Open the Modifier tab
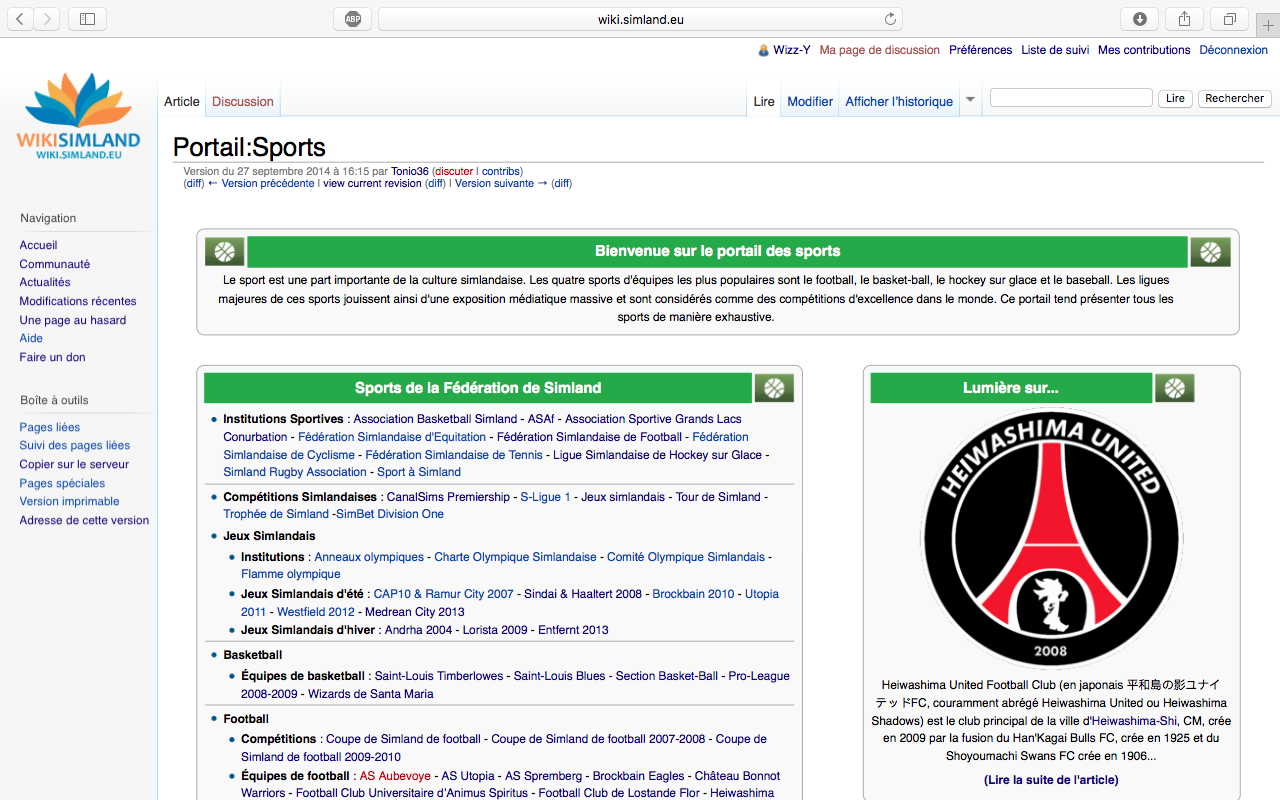The height and width of the screenshot is (800, 1280). coord(809,101)
